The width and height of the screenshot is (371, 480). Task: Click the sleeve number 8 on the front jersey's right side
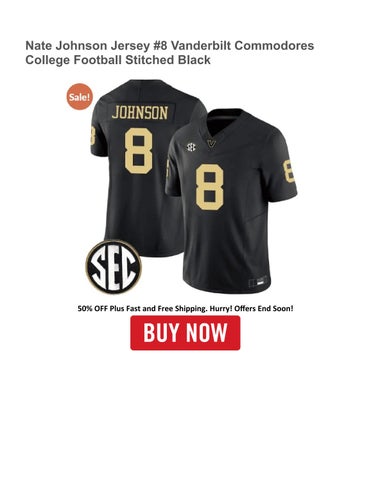click(x=289, y=171)
